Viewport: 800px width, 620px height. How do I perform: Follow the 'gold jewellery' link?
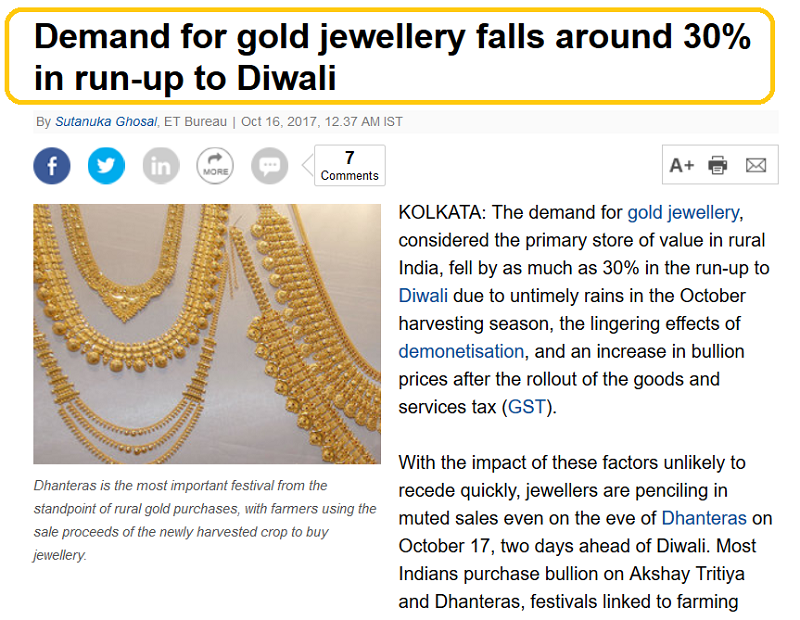(x=683, y=212)
